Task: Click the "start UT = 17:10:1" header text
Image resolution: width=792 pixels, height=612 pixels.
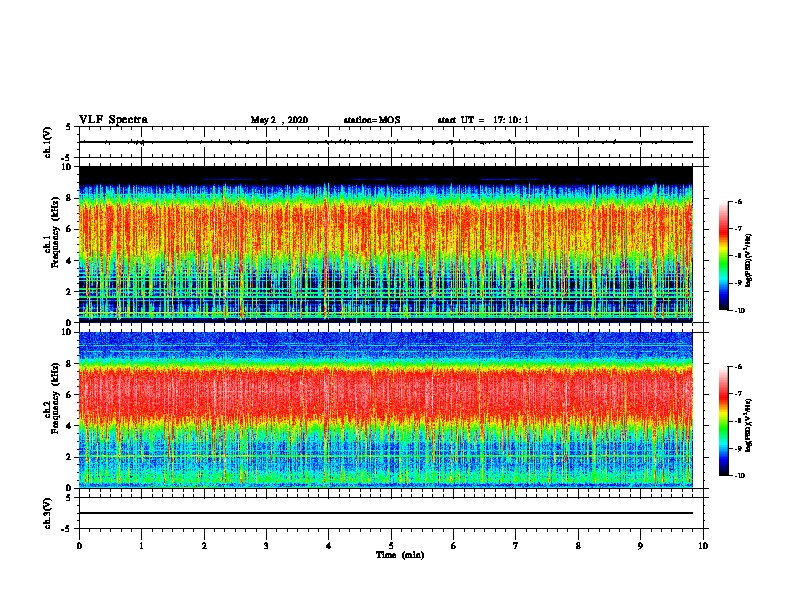Action: click(x=483, y=120)
